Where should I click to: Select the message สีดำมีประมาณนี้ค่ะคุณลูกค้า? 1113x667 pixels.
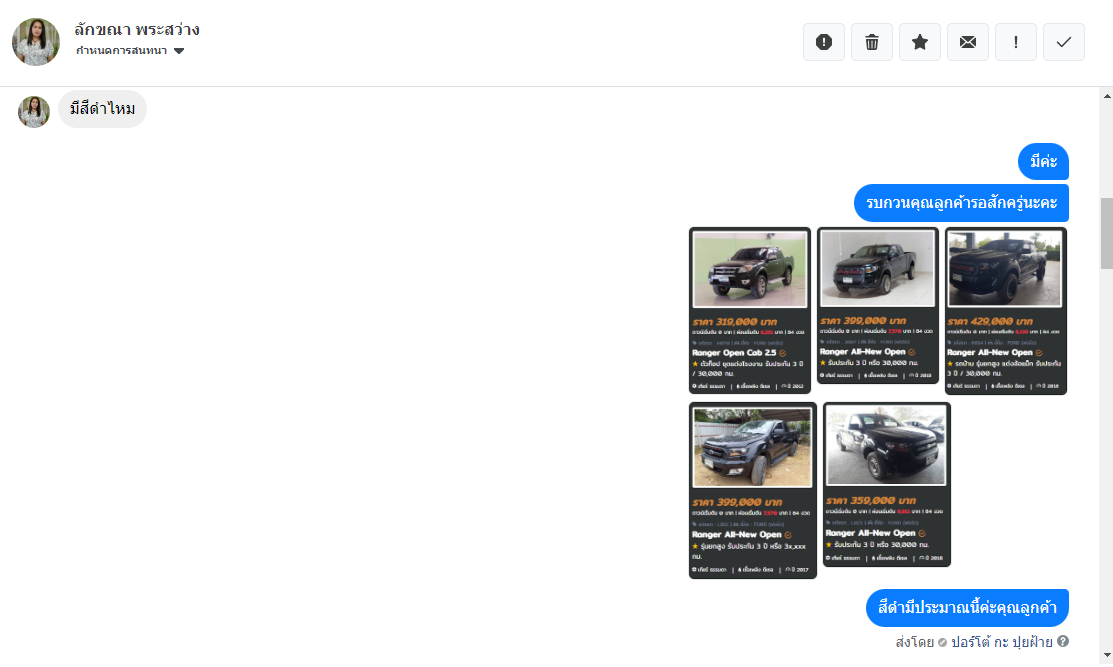967,607
